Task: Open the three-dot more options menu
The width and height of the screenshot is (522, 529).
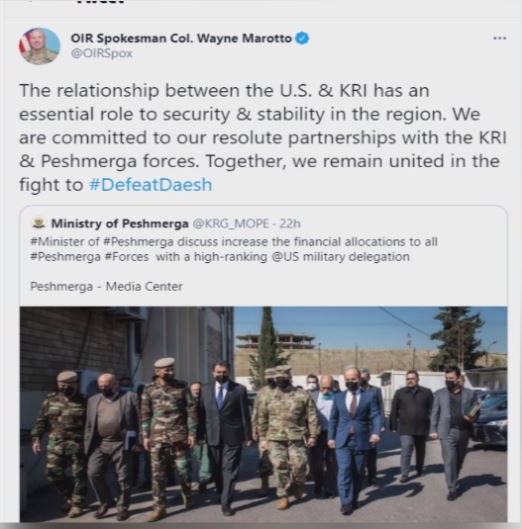Action: tap(499, 38)
